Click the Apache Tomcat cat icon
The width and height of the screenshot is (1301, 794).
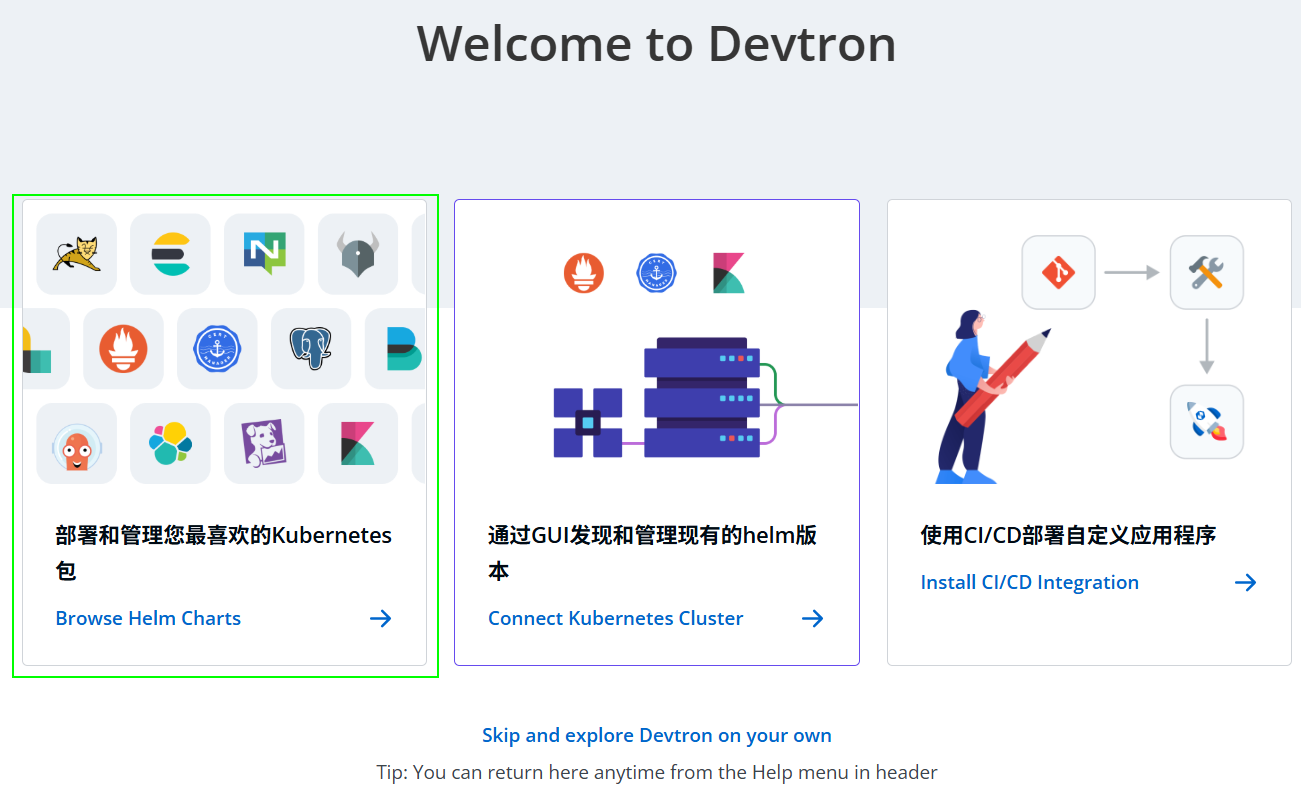click(77, 254)
